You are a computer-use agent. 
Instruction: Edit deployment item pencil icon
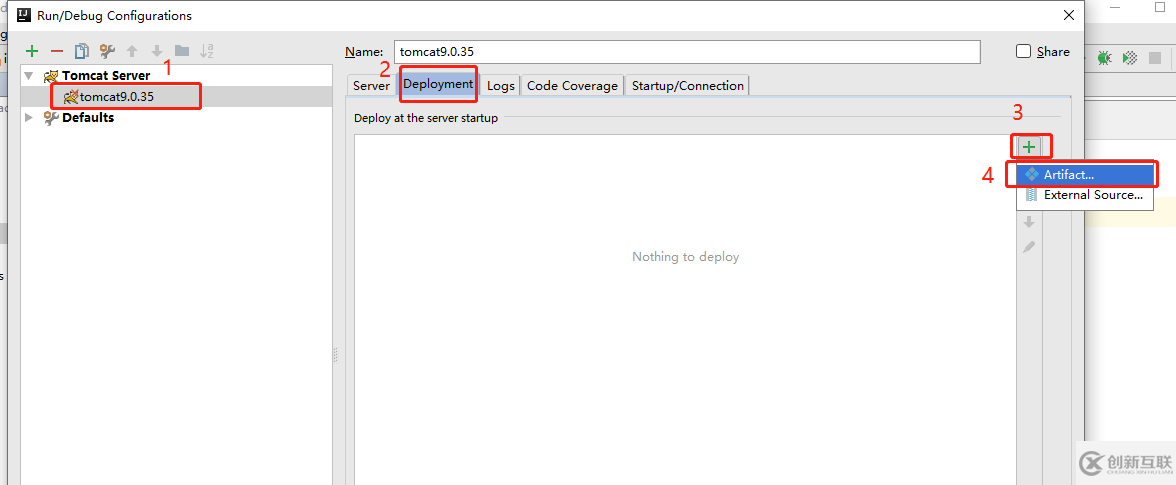click(x=1029, y=247)
